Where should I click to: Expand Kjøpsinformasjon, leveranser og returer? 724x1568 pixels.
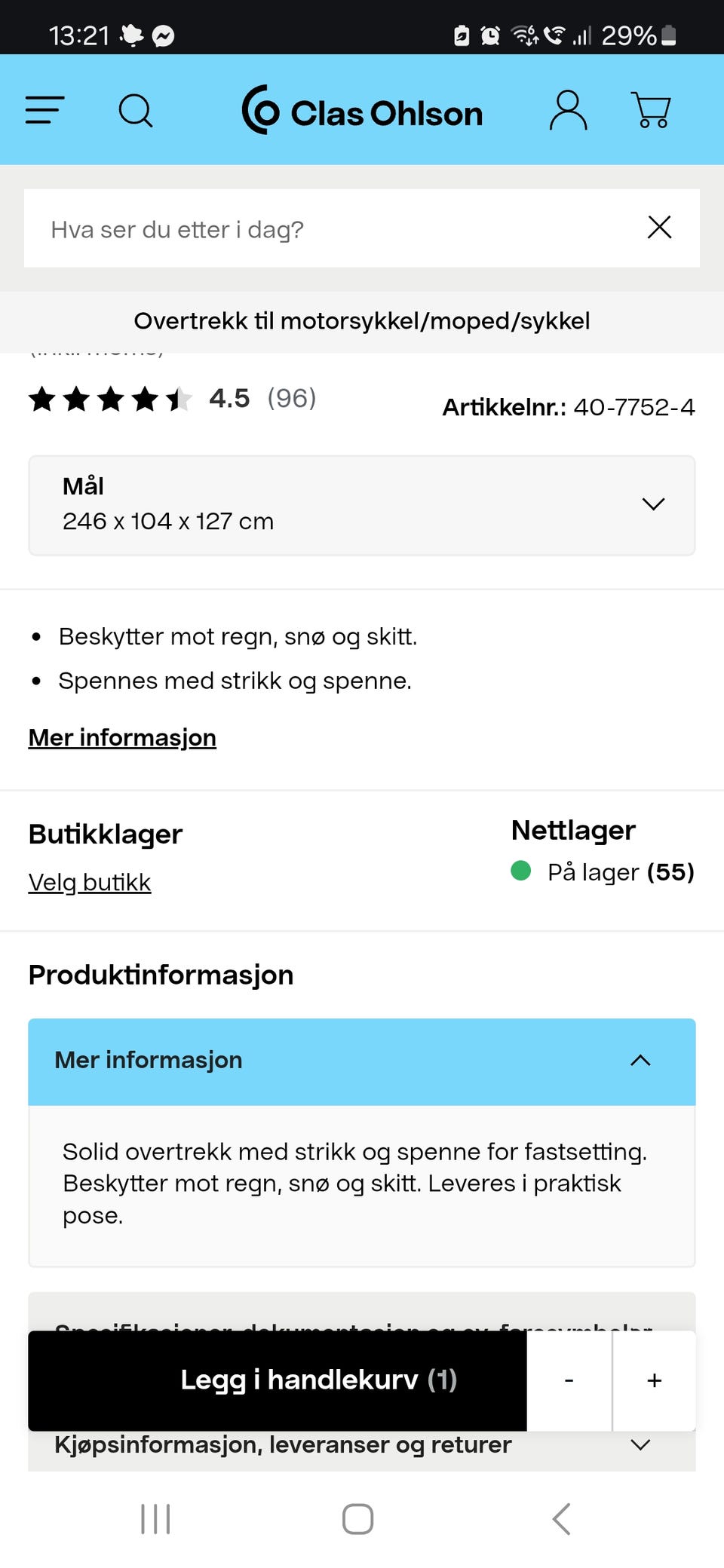362,1446
